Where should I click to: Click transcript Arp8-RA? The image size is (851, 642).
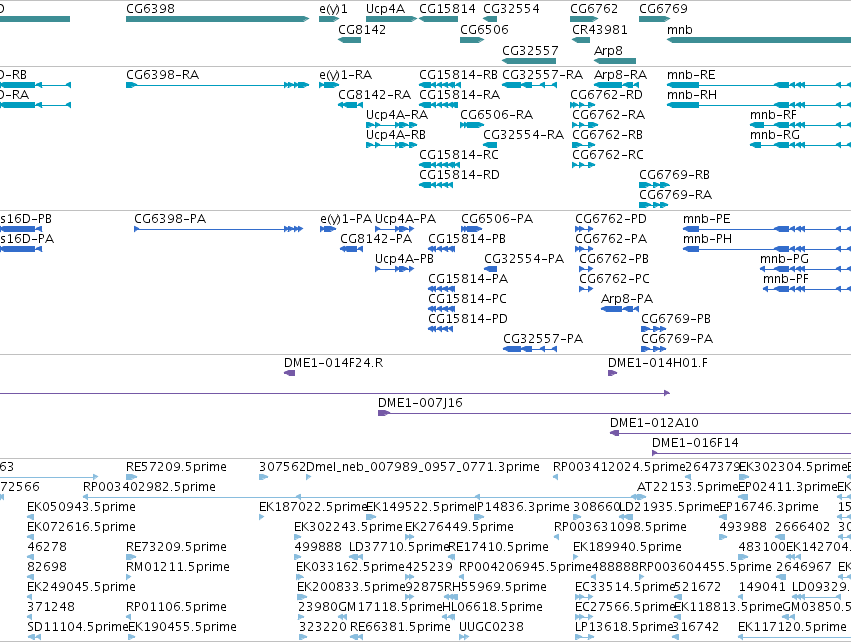coord(616,85)
